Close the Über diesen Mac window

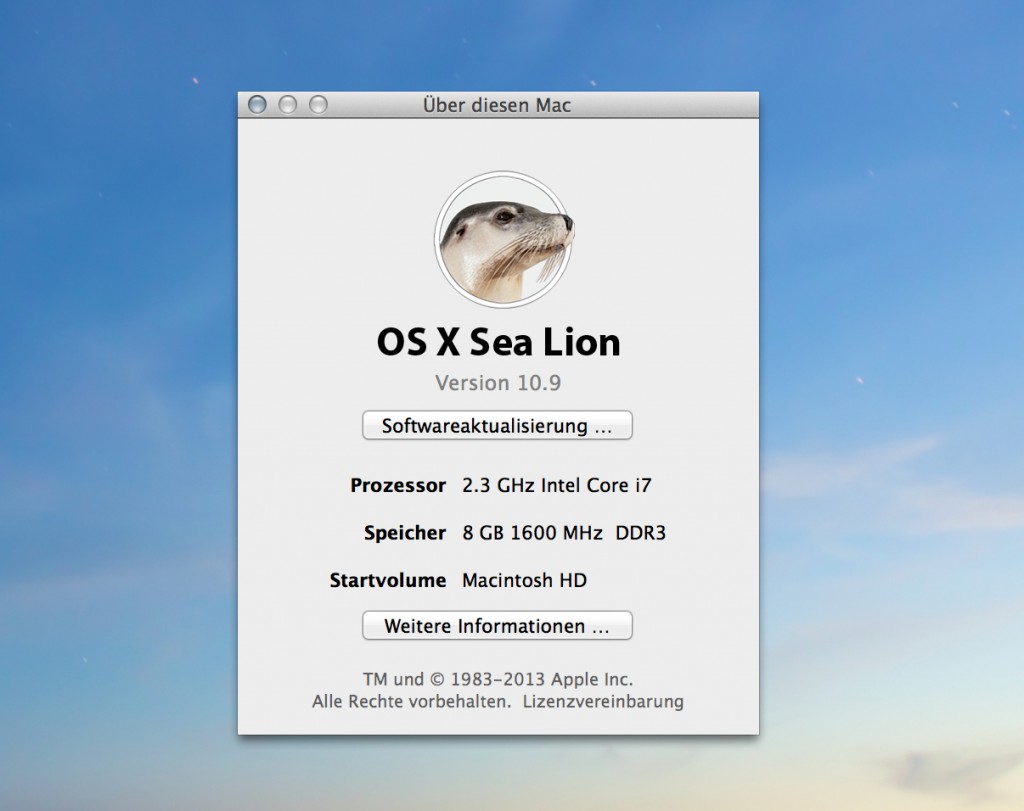(x=257, y=104)
